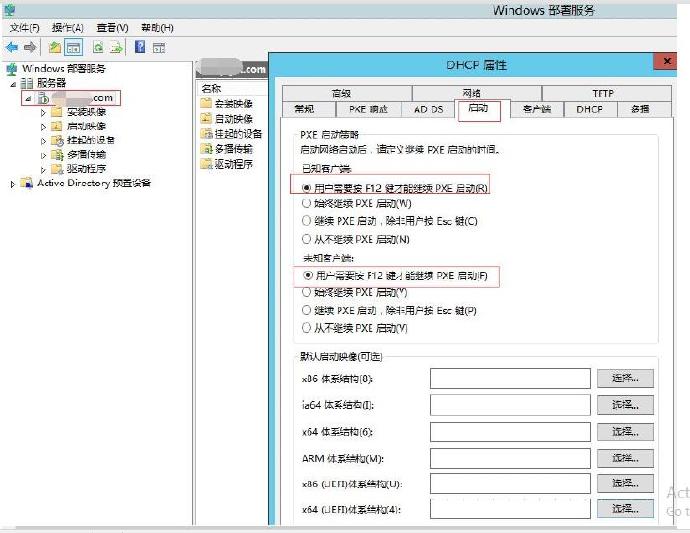Image resolution: width=690 pixels, height=533 pixels.
Task: Click the Back arrow toolbar icon
Action: (12, 47)
